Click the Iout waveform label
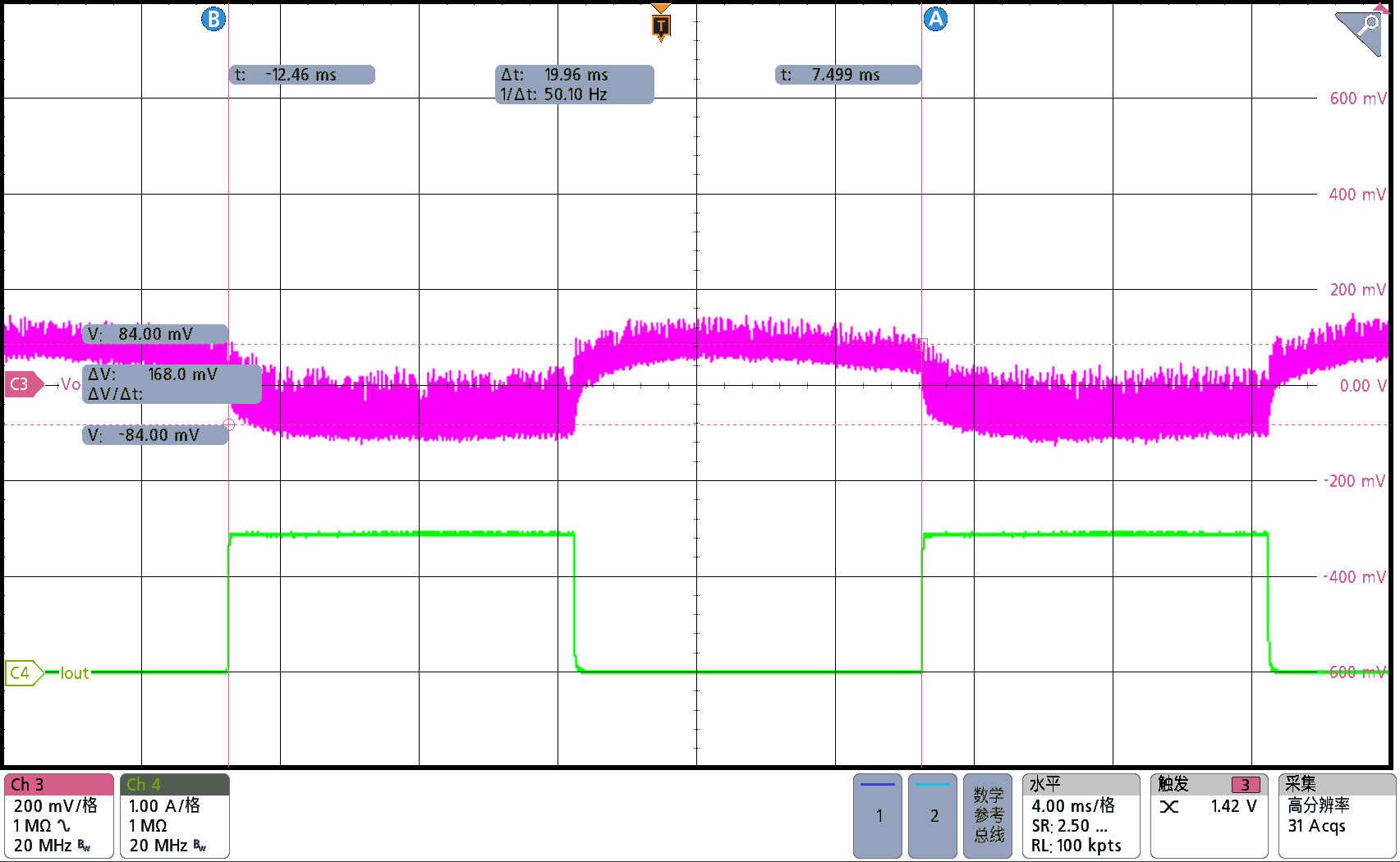 point(74,673)
